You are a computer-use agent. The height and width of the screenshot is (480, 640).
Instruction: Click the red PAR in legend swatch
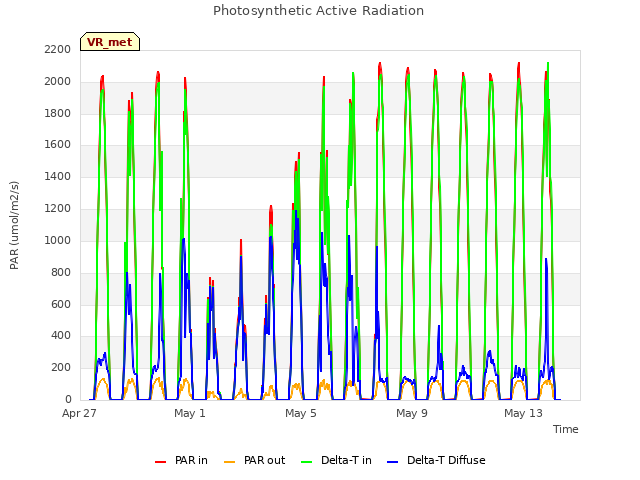[x=160, y=462]
